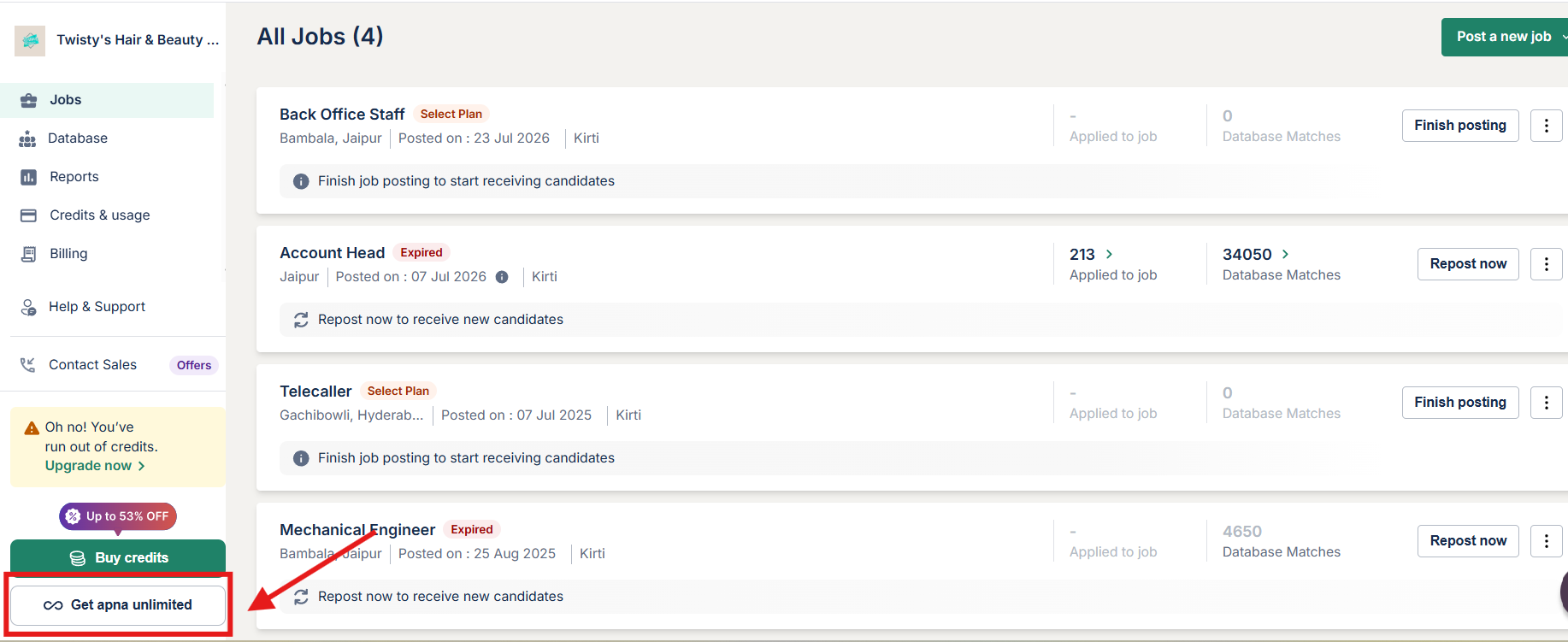Expand the 34050 Database Matches arrow
Viewport: 1568px width, 642px height.
1285,254
